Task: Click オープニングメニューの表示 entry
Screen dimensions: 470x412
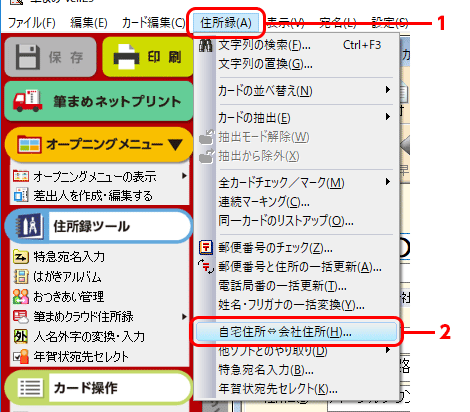Action: (94, 176)
